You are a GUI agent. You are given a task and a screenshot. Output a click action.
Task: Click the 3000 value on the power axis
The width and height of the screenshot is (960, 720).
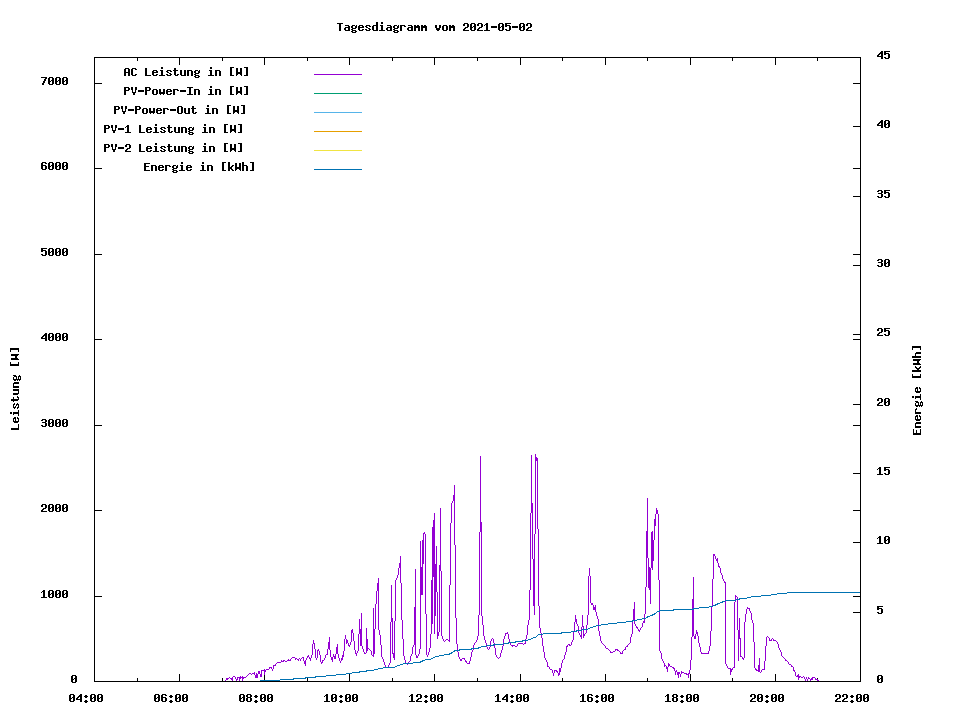[54, 424]
